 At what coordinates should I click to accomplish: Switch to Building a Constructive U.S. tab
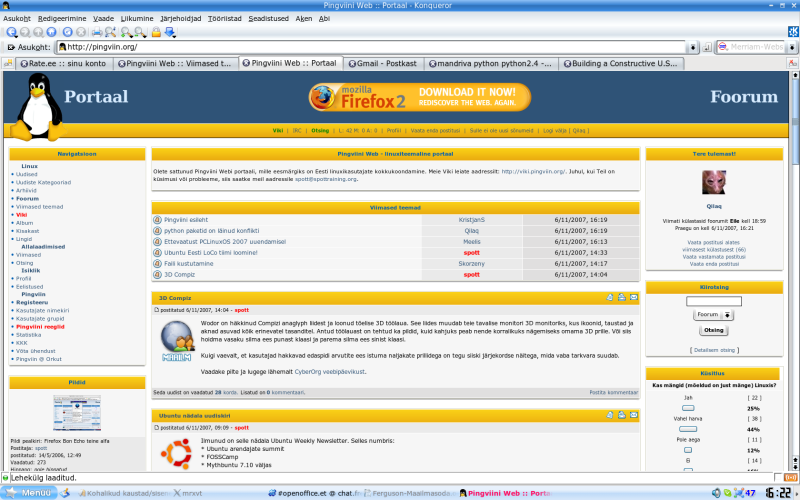tap(621, 64)
